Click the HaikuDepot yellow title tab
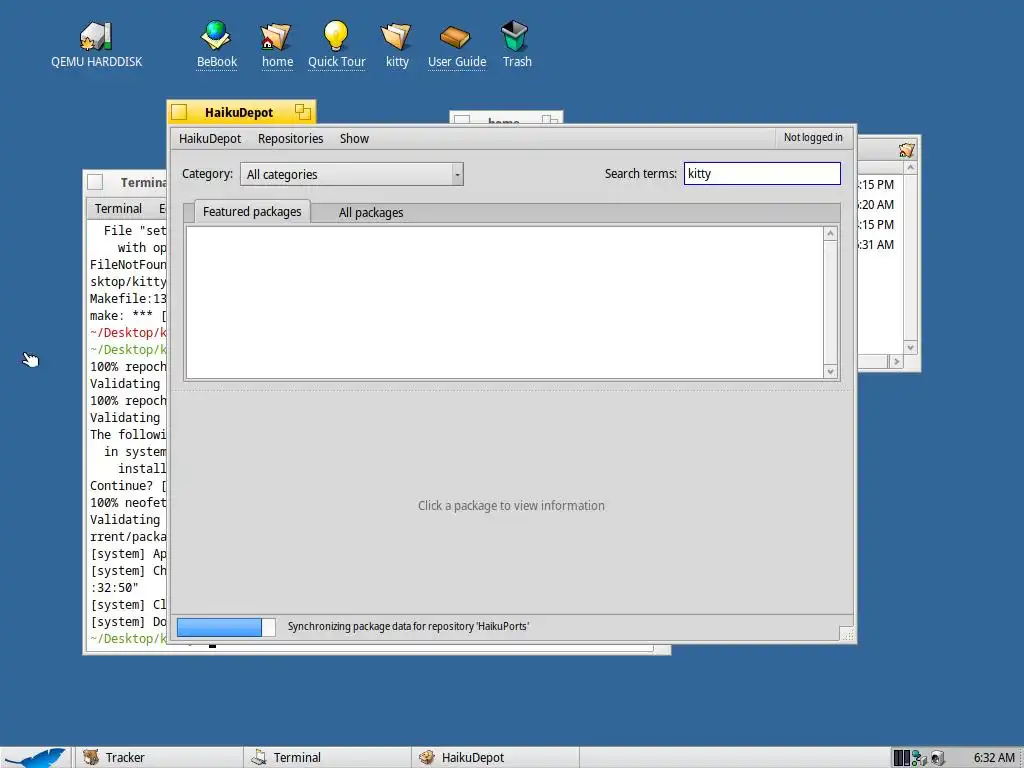 click(x=242, y=112)
